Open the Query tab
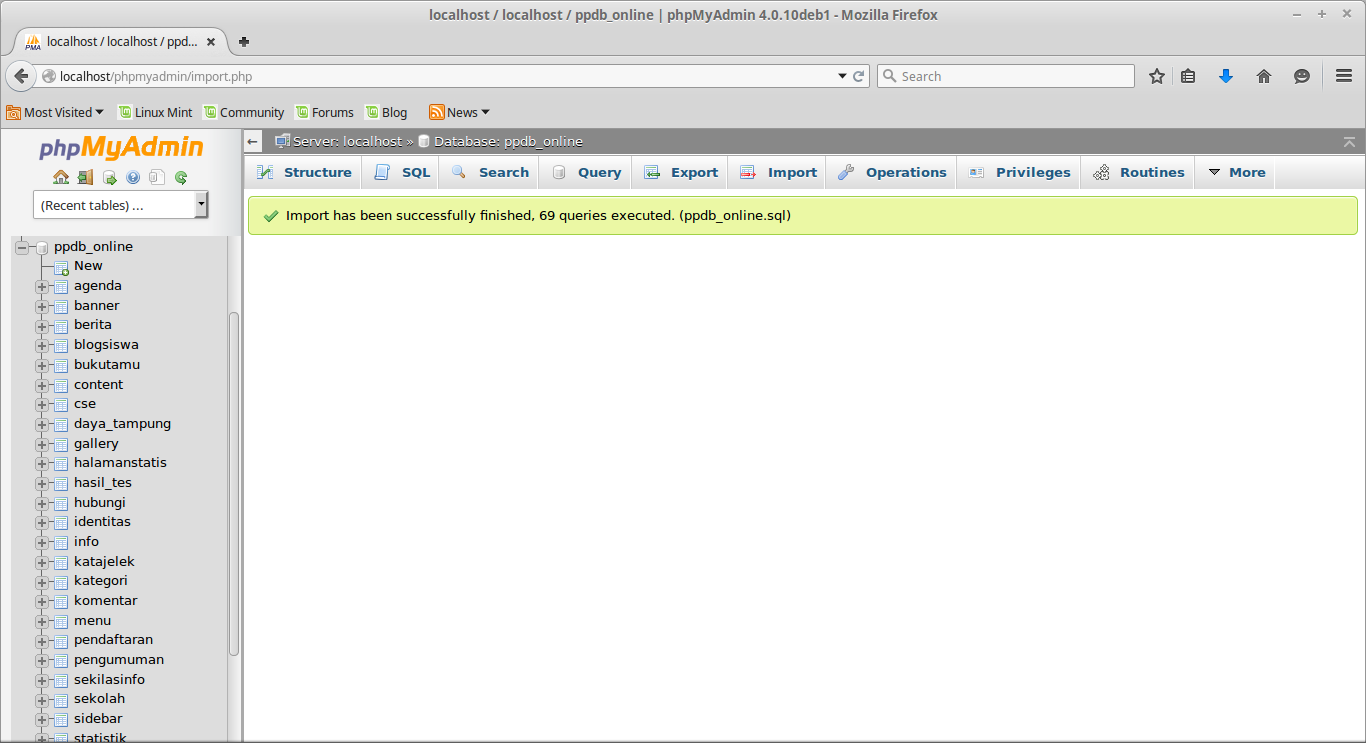The height and width of the screenshot is (743, 1366). point(586,172)
